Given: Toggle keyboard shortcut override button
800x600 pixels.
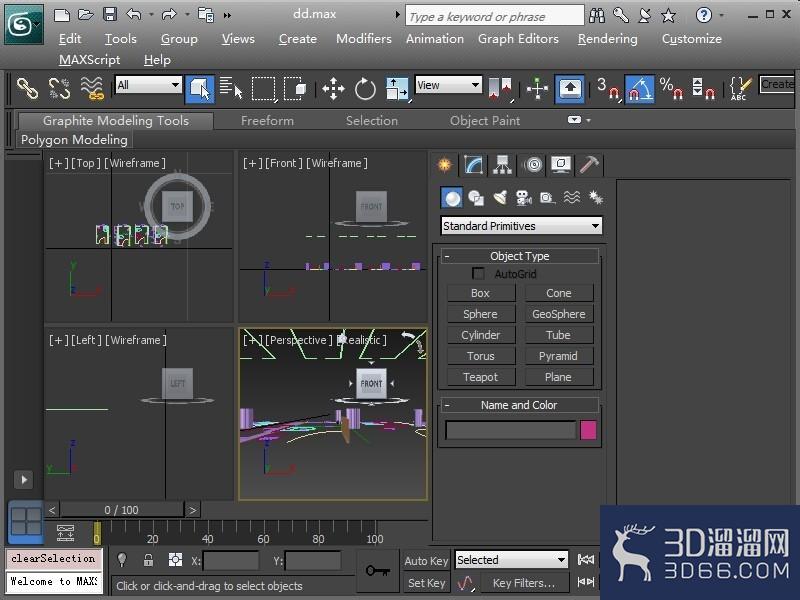Looking at the screenshot, I should point(570,89).
